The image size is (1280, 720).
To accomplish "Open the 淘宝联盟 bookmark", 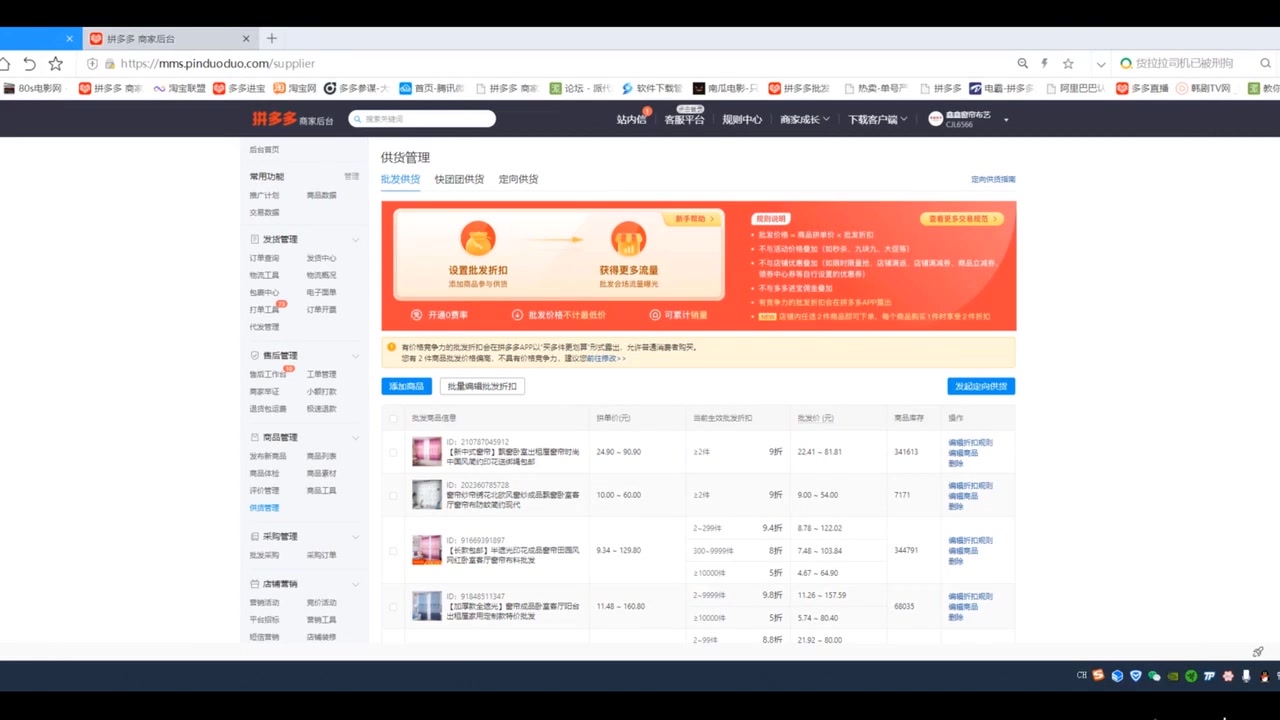I will [179, 88].
